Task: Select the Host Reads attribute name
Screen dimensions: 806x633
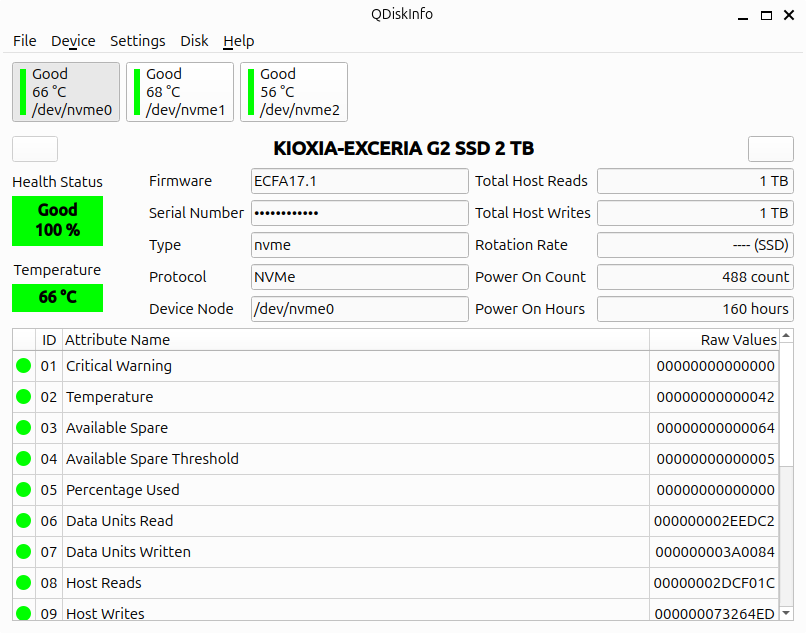Action: pos(103,583)
